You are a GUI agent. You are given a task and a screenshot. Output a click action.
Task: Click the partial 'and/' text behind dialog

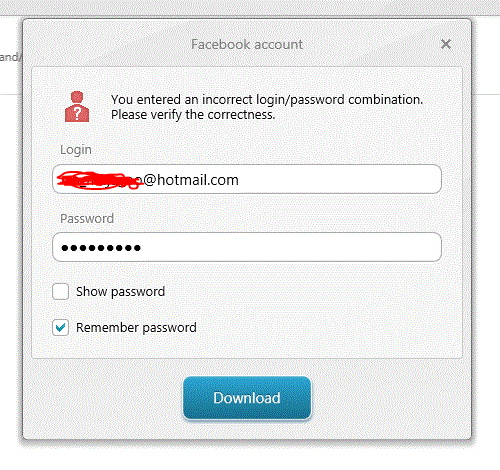click(x=10, y=57)
